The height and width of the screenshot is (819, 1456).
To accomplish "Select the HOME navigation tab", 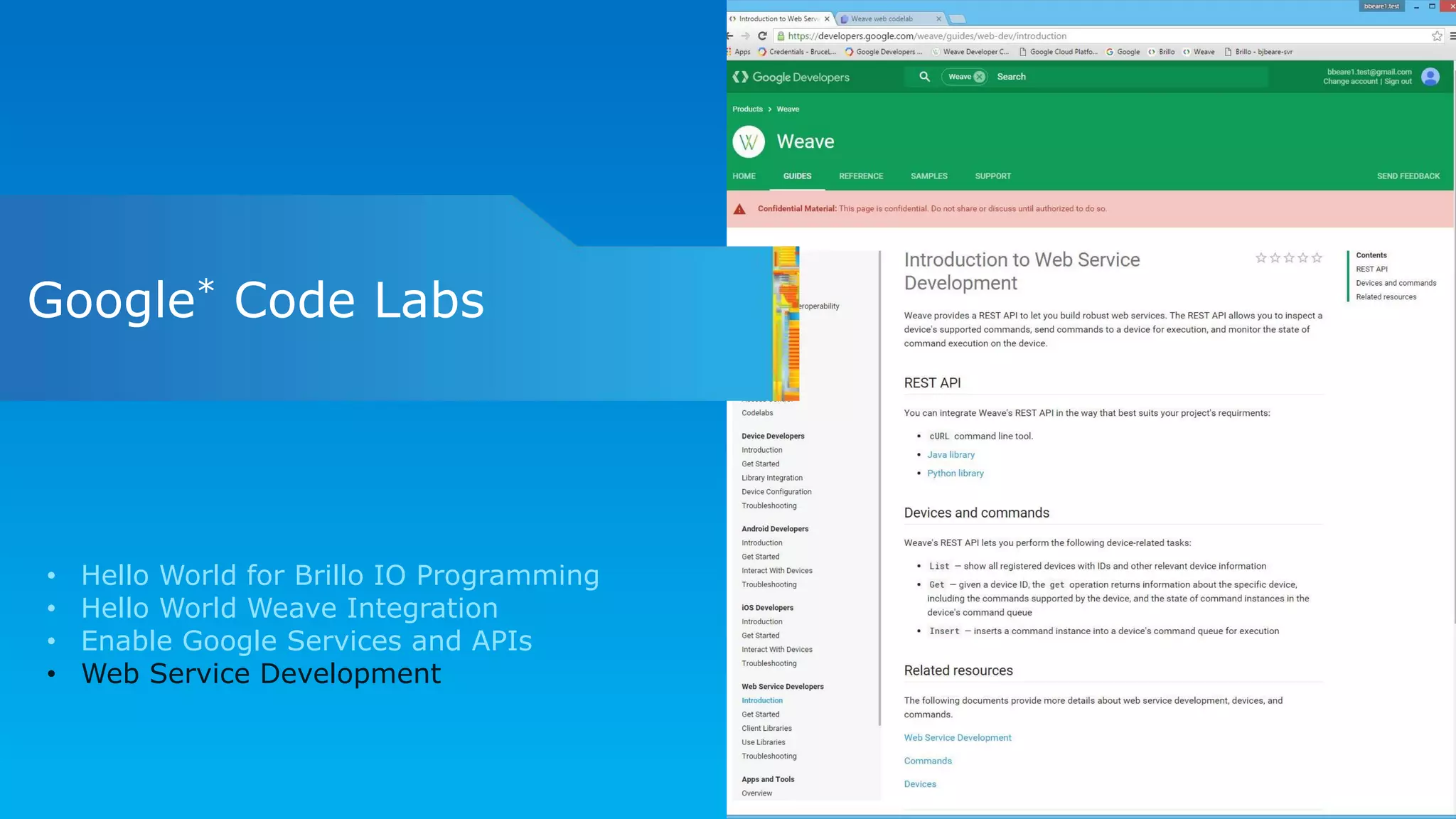I will click(x=744, y=176).
